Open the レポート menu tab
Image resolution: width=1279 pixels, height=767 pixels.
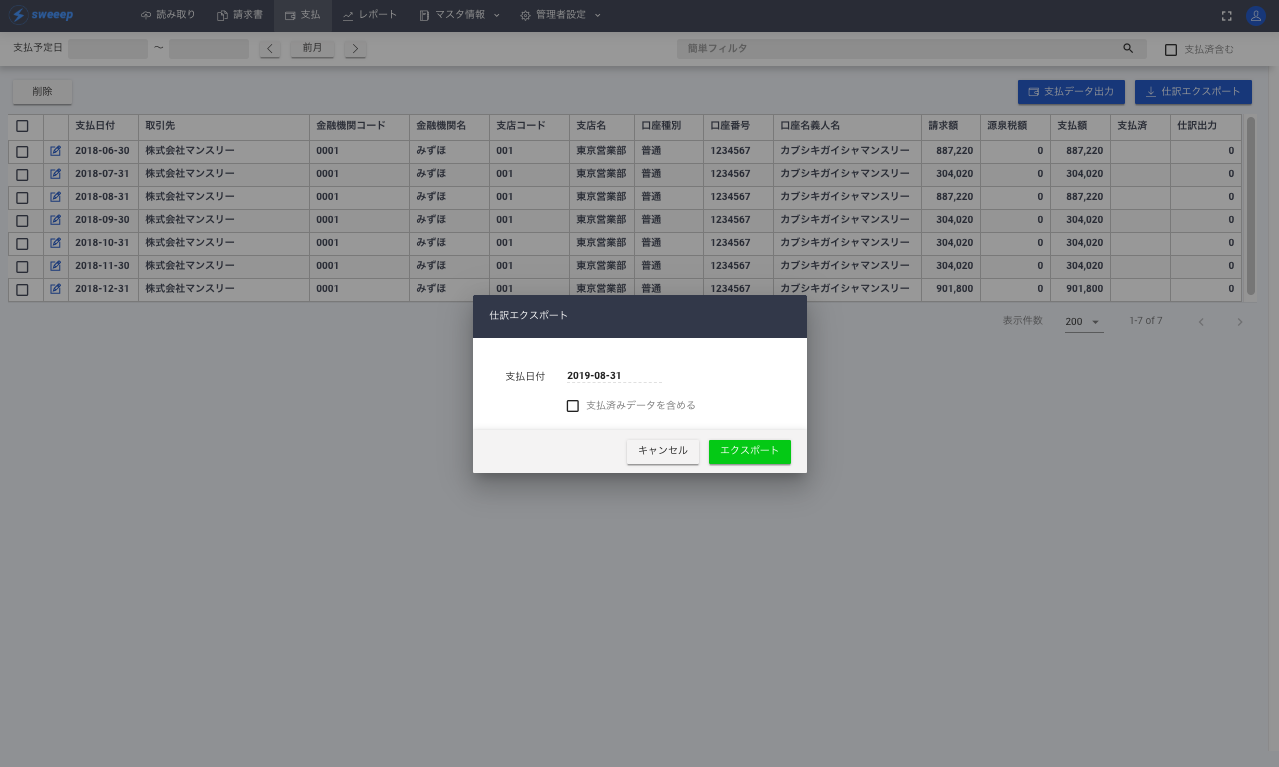pyautogui.click(x=369, y=16)
